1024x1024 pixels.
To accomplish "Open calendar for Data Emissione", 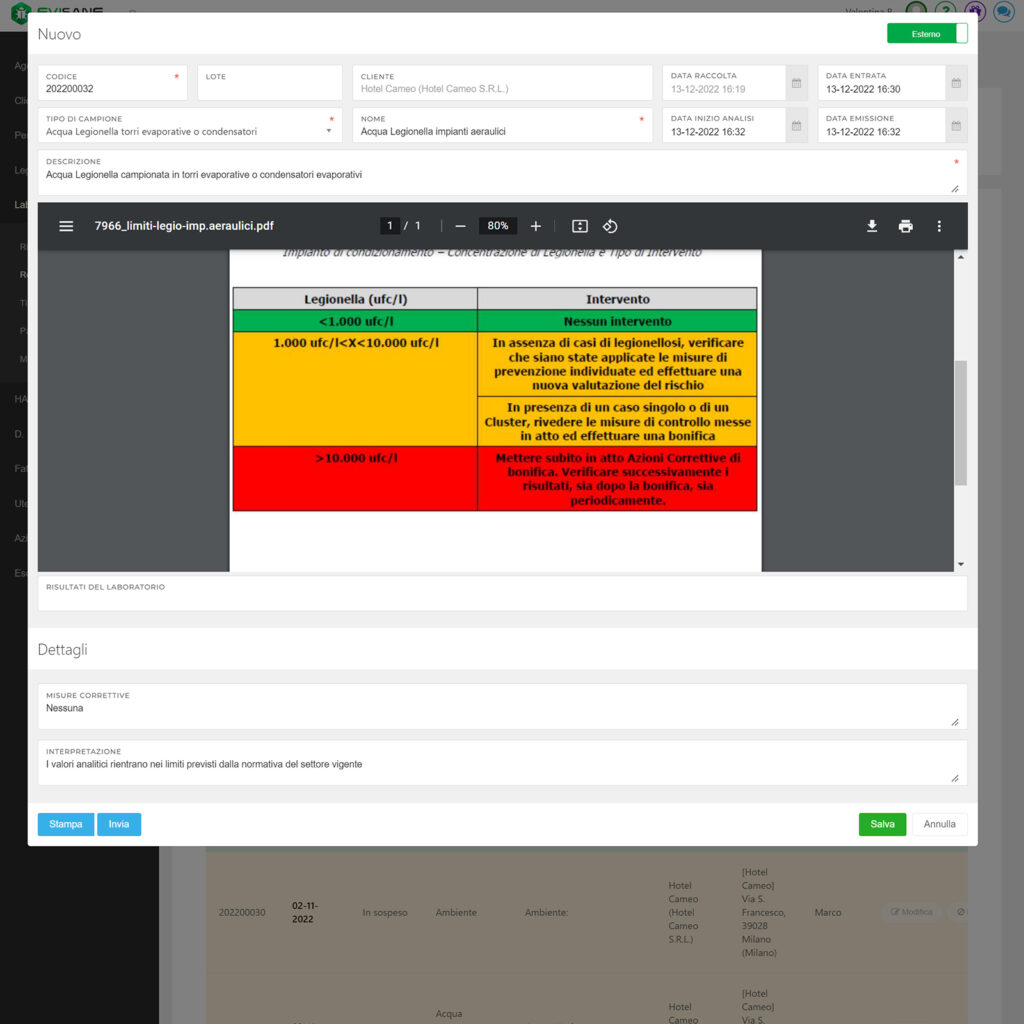I will click(956, 125).
